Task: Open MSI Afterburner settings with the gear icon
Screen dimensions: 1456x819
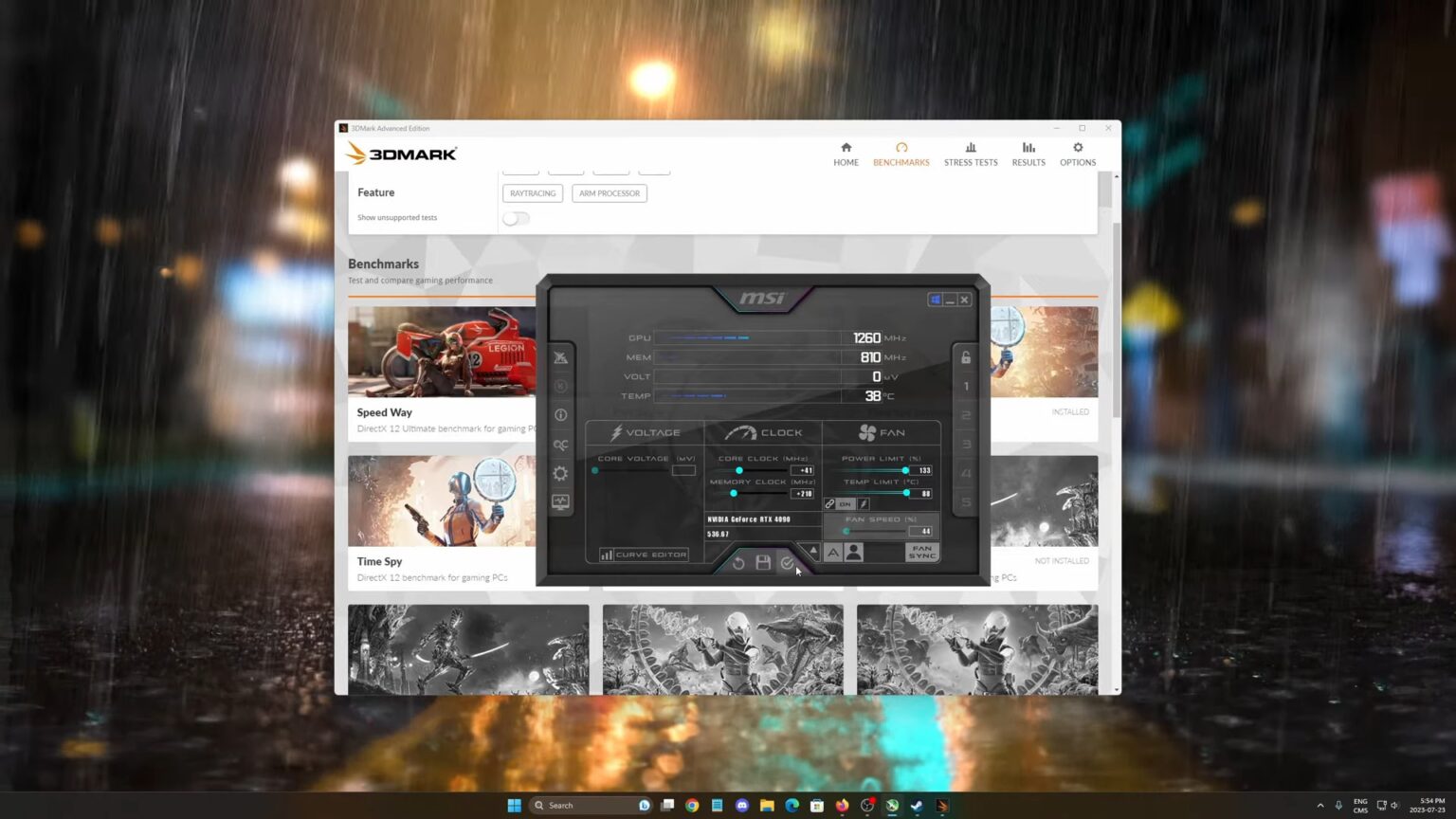Action: point(560,472)
